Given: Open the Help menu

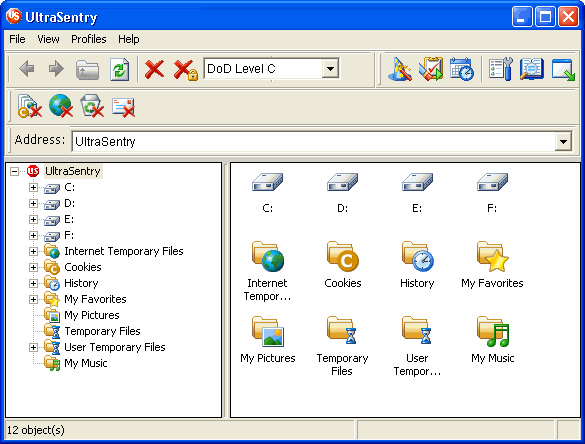Looking at the screenshot, I should [129, 39].
